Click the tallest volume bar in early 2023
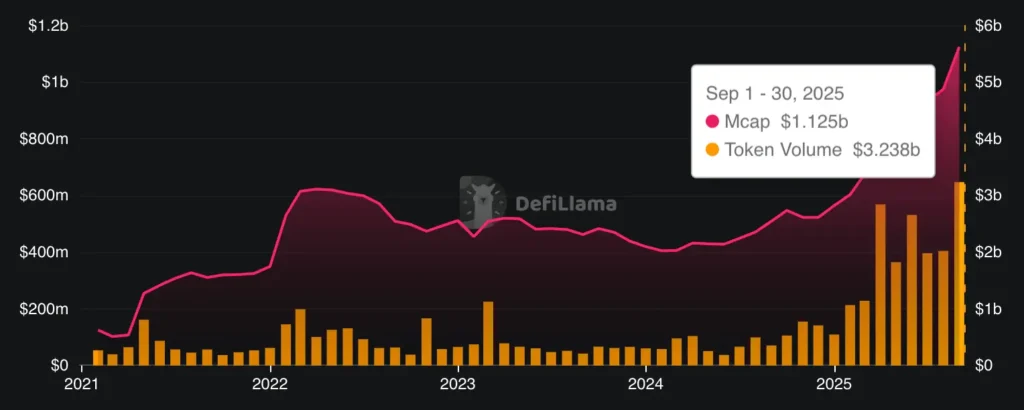 click(x=488, y=334)
